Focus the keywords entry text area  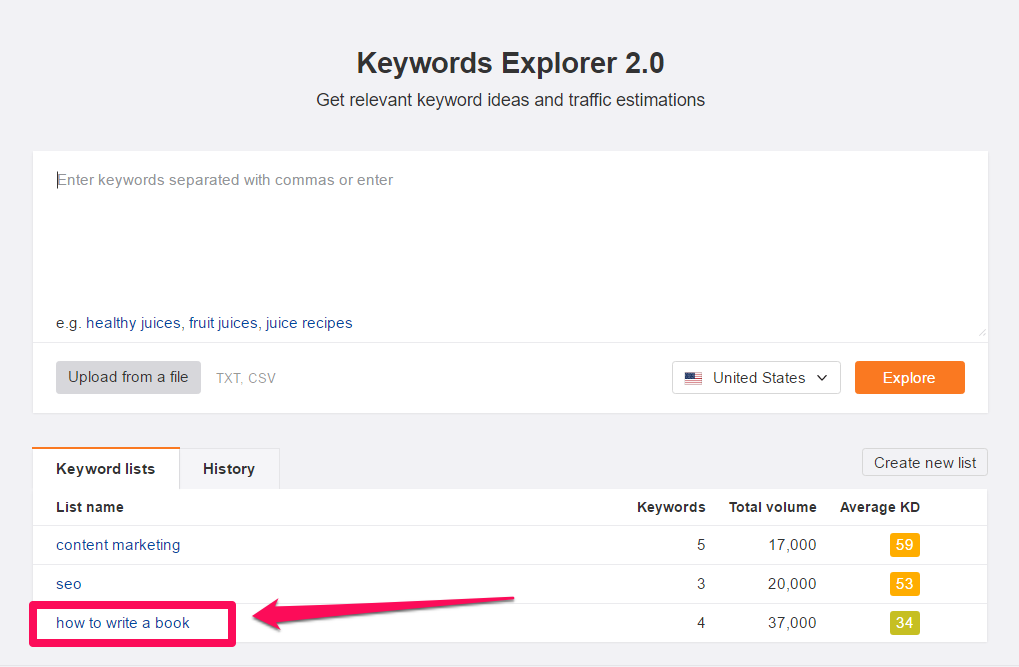point(510,240)
